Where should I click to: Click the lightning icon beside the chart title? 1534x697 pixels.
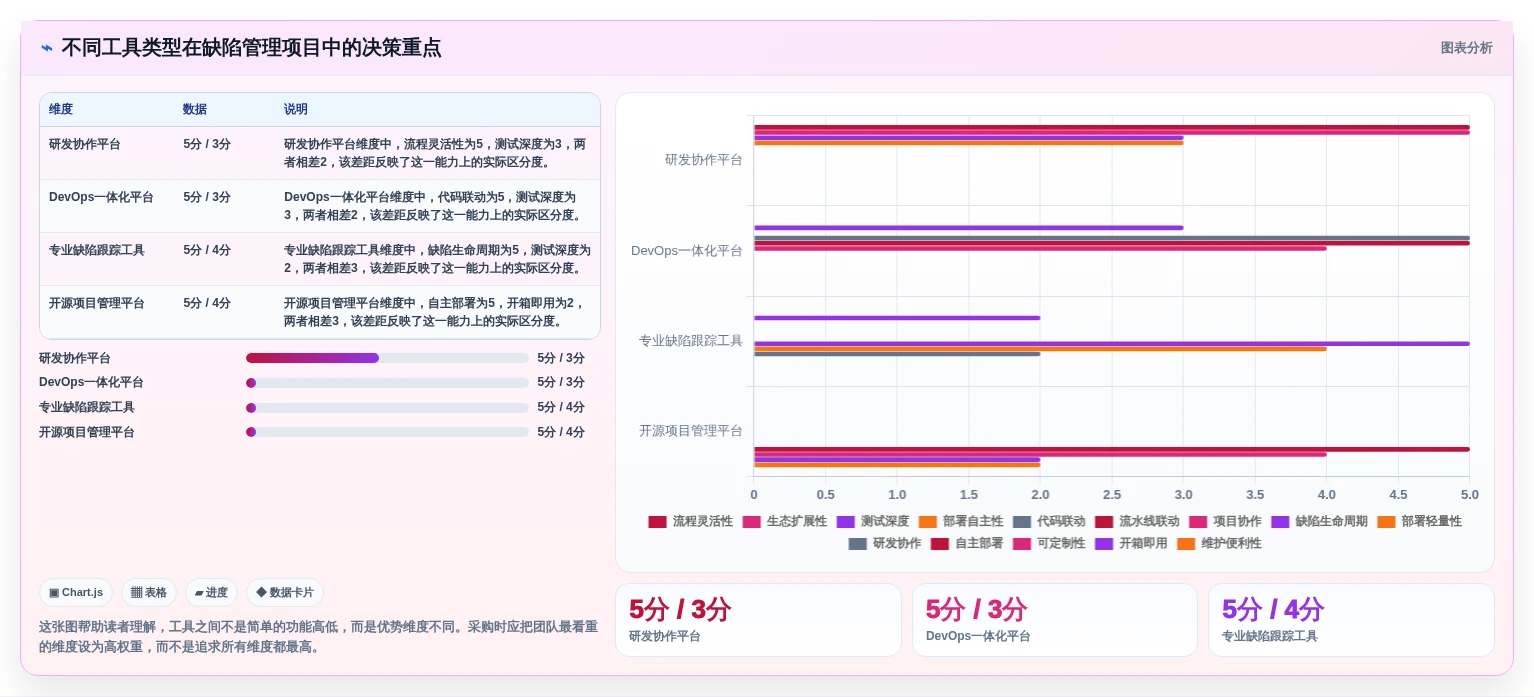tap(47, 48)
